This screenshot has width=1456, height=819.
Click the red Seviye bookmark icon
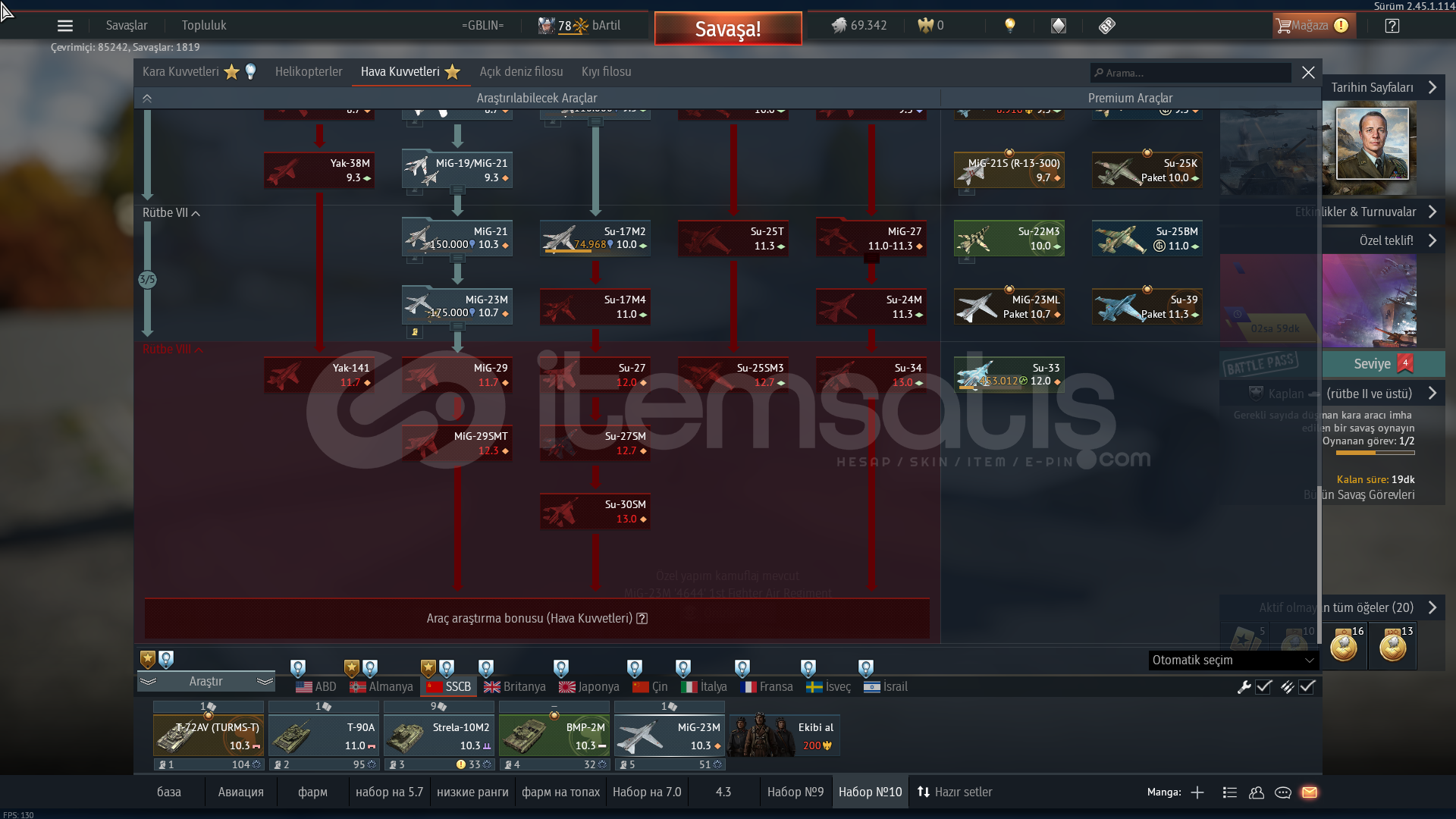(1405, 363)
